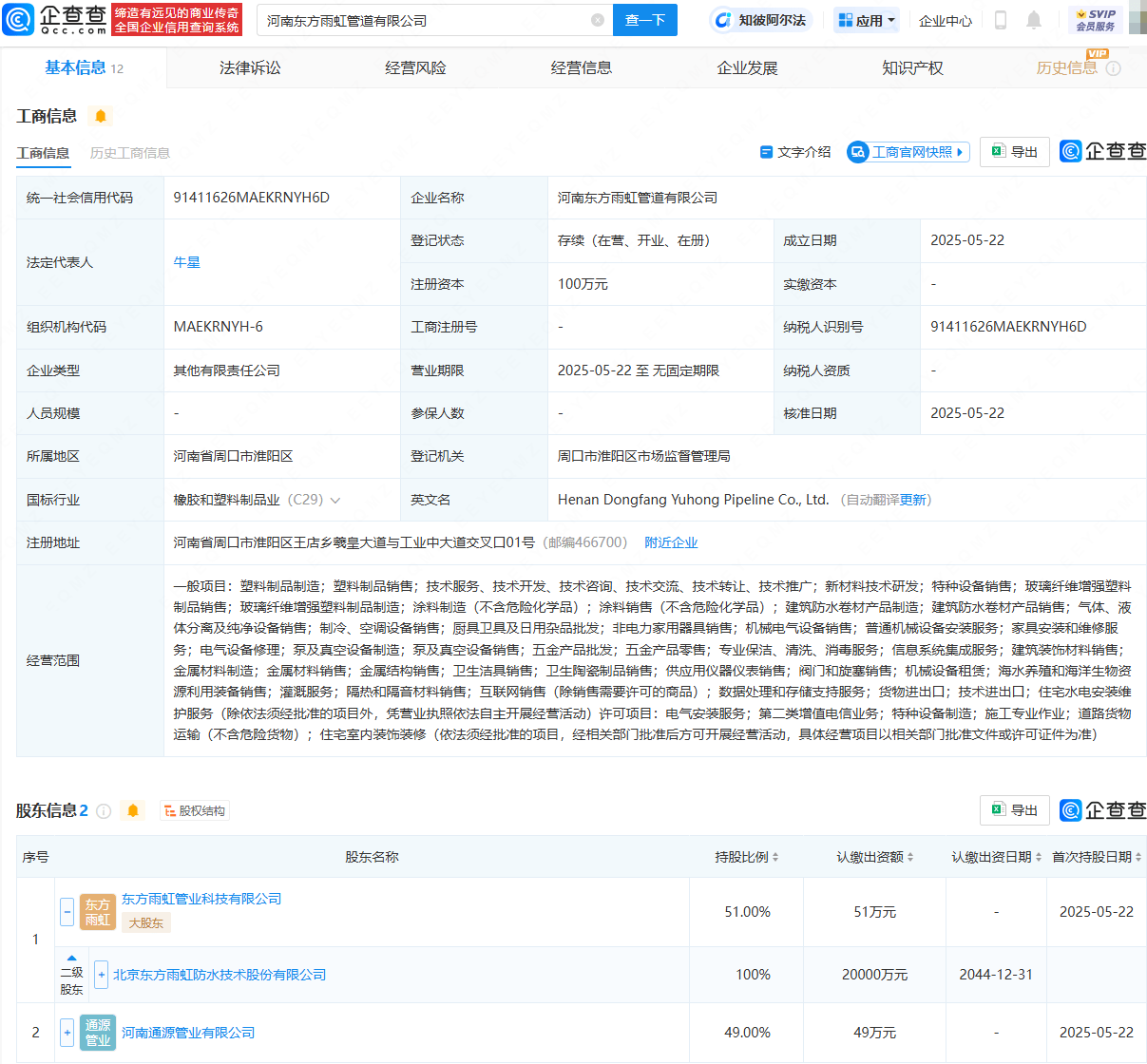Open SVIP 会员服务 icon
Image resolution: width=1147 pixels, height=1064 pixels.
1095,20
